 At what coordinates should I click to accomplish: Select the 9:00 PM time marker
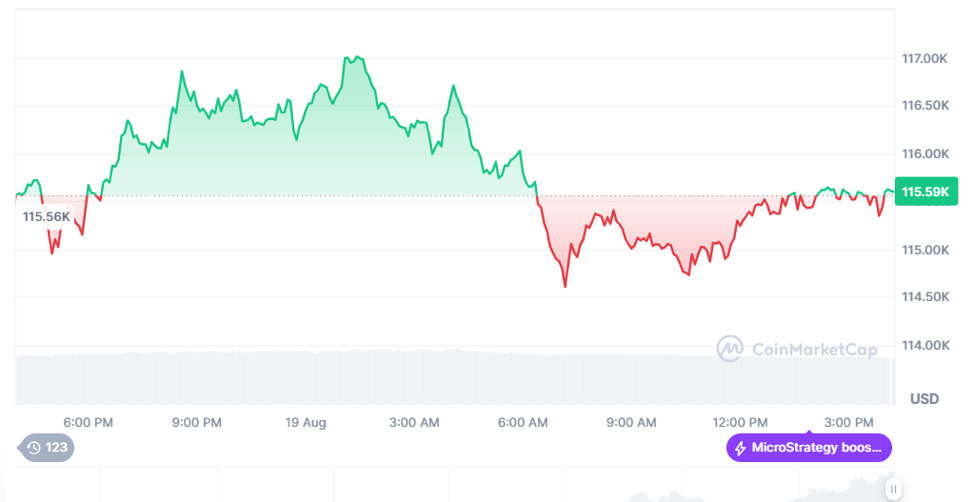click(x=197, y=422)
